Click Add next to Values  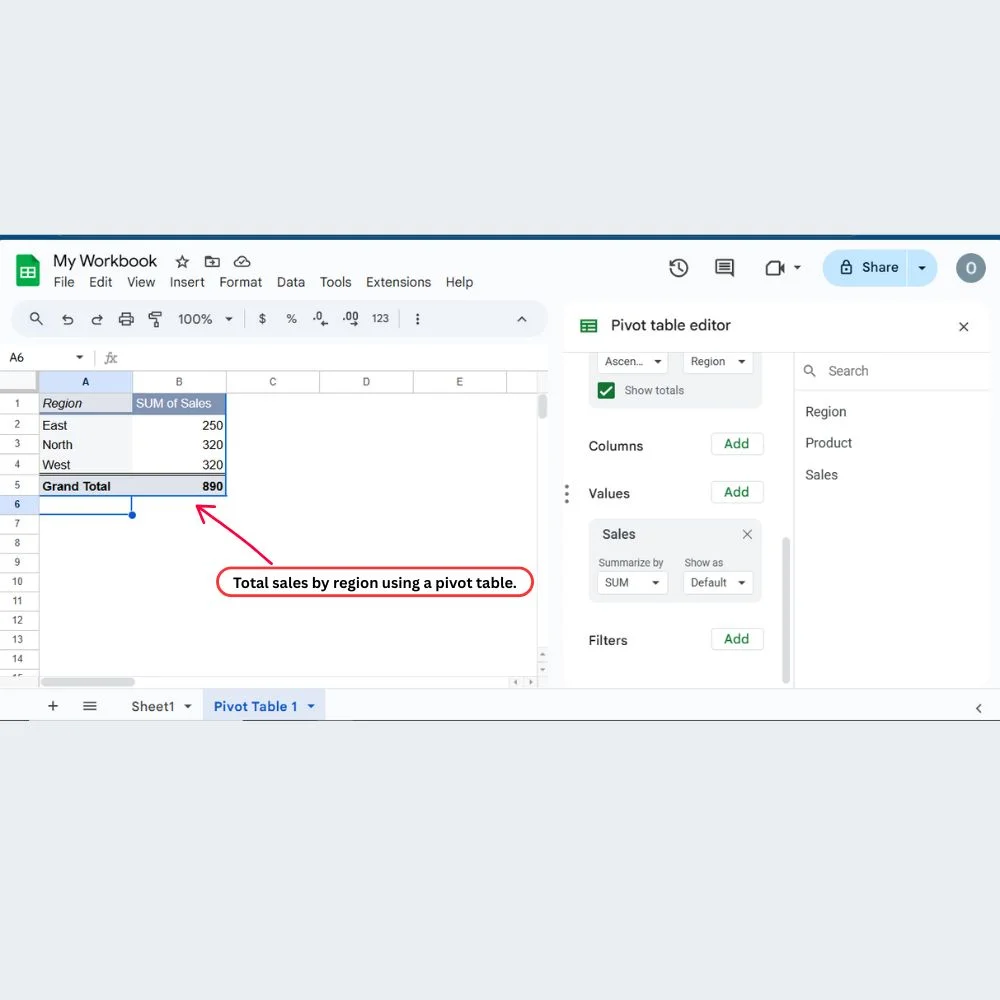737,492
